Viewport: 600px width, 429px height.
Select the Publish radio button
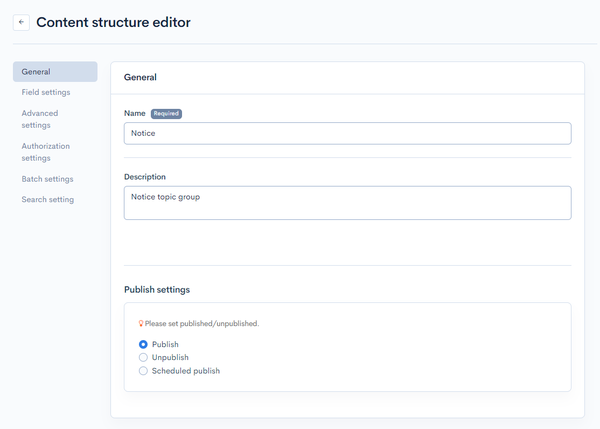(x=143, y=344)
